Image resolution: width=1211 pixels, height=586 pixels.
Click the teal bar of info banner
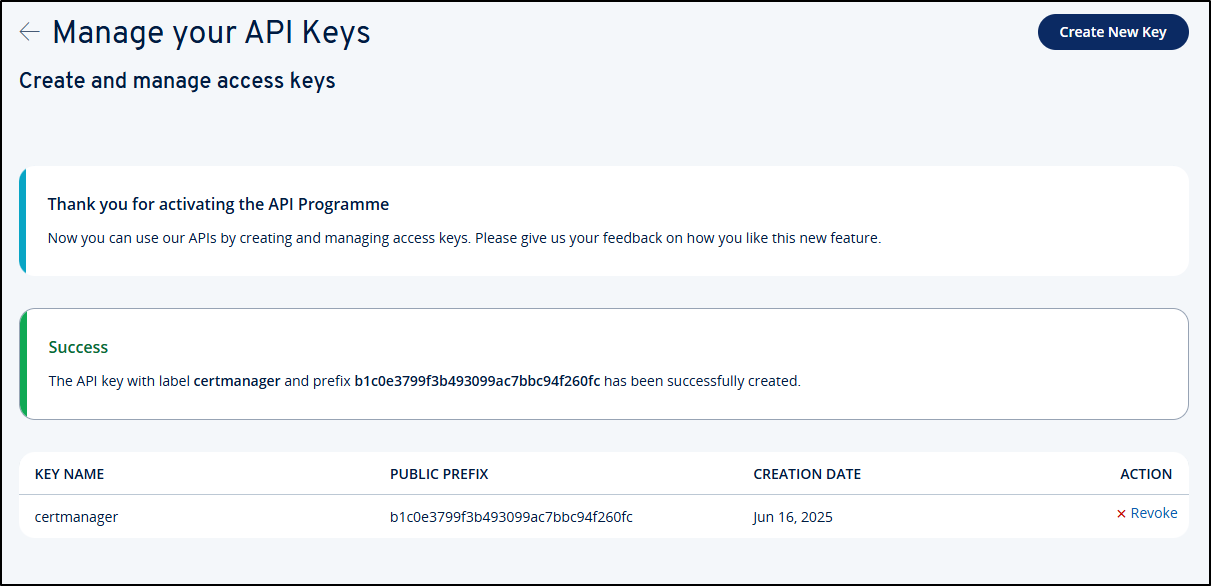[23, 221]
